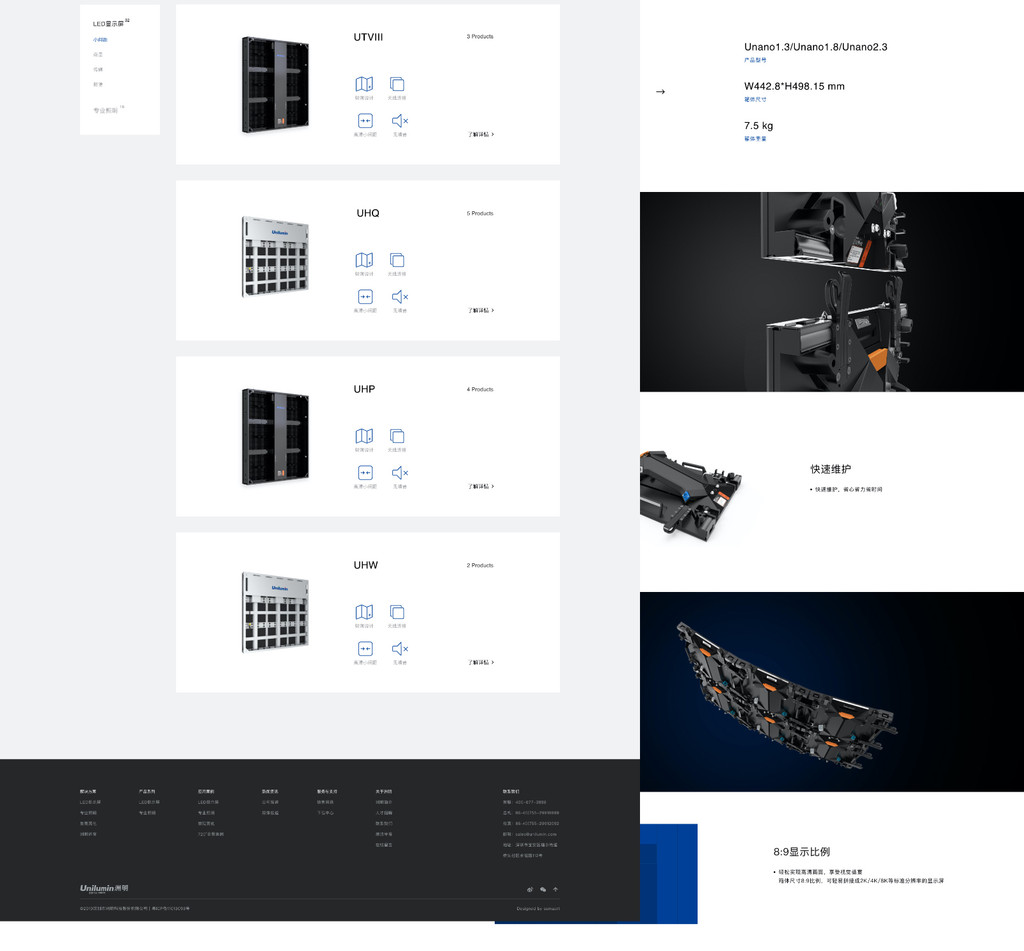Click the back-to-top arrow icon in footer

click(x=555, y=889)
